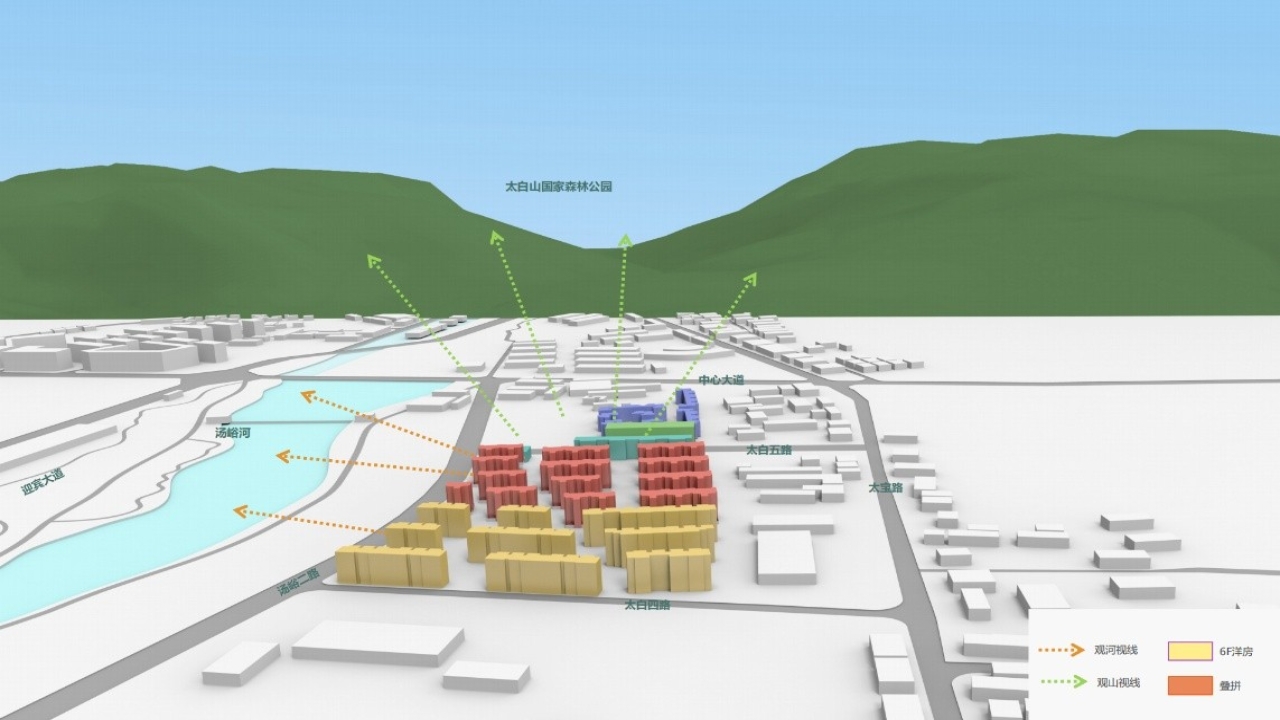Select the long green building block
The height and width of the screenshot is (720, 1280).
(x=650, y=429)
